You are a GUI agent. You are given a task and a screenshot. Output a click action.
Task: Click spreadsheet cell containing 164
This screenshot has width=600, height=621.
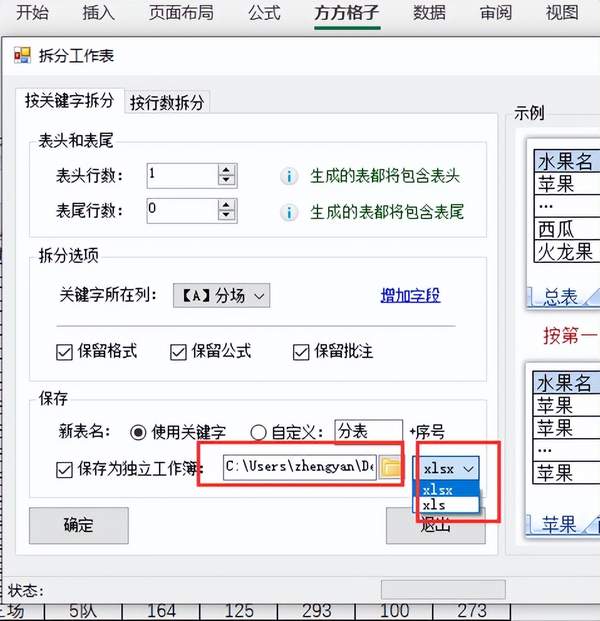pos(162,611)
